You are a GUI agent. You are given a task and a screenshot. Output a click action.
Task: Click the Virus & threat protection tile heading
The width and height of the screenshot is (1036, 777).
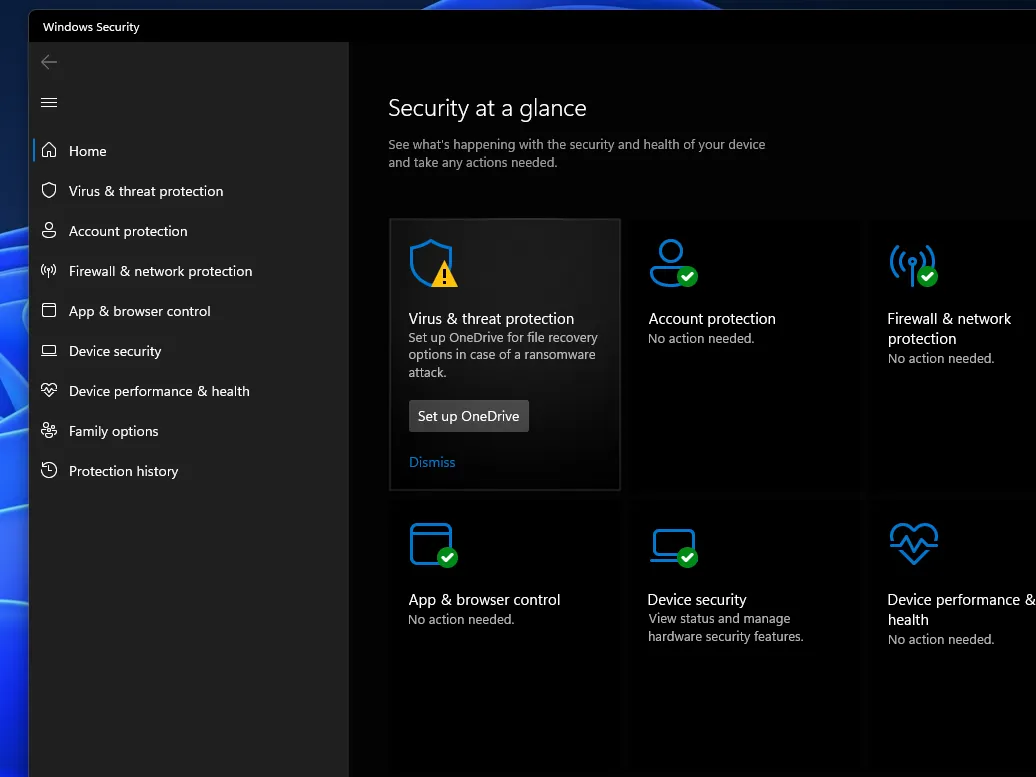point(491,319)
